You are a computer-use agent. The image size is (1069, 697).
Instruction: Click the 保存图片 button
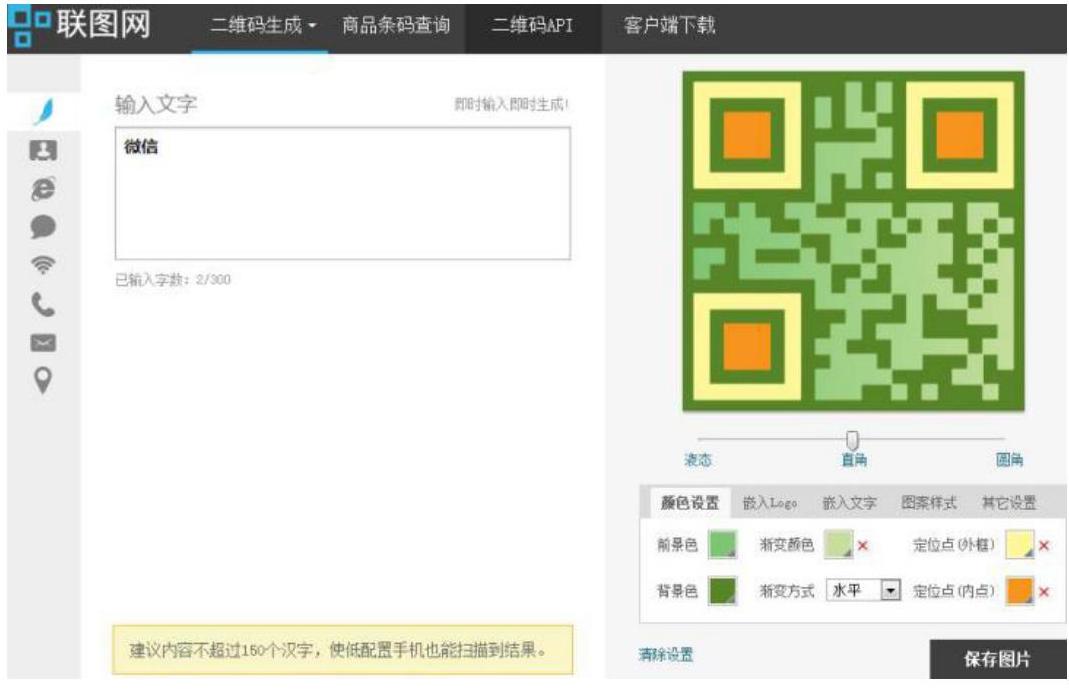997,659
